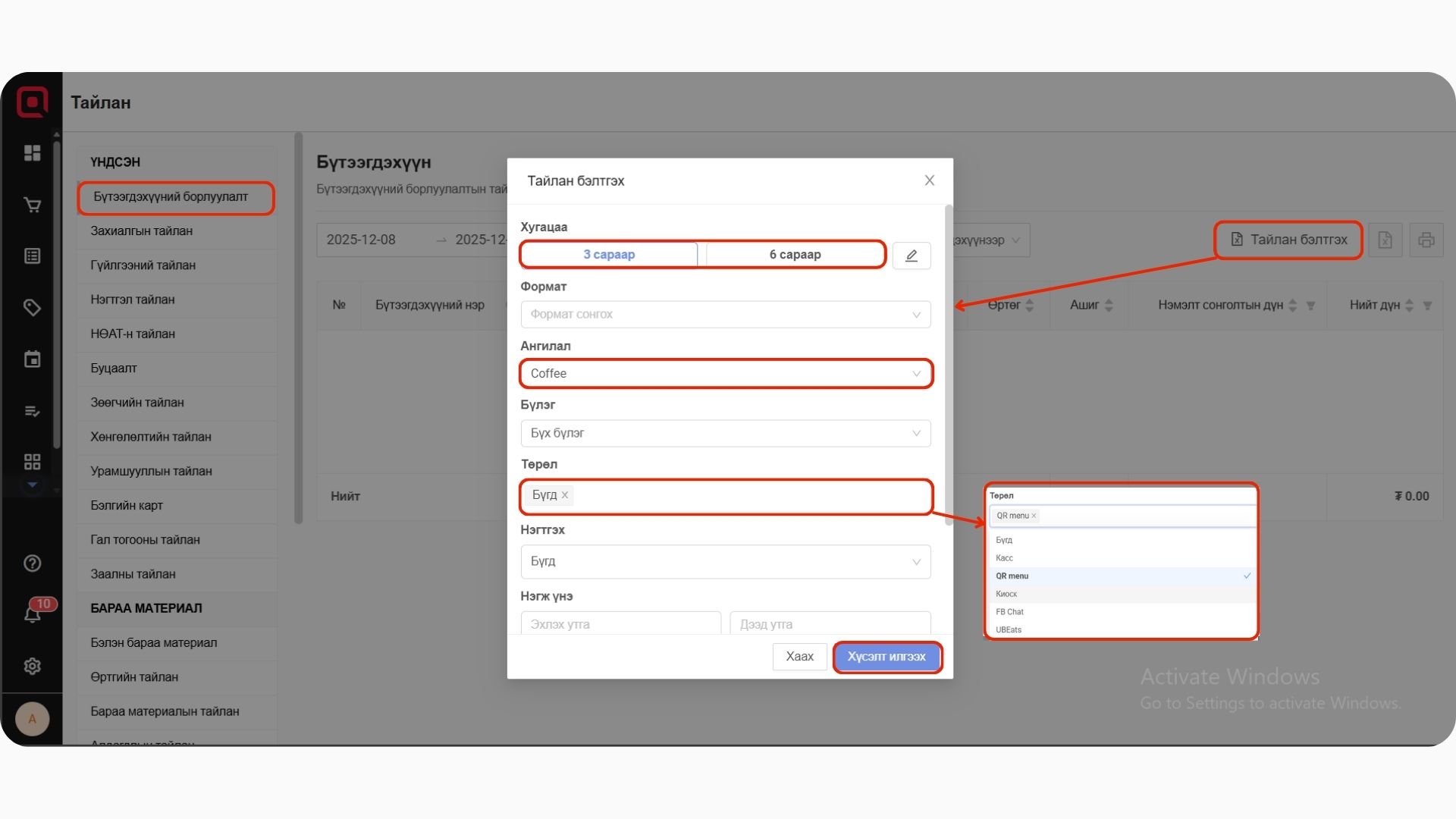
Task: Expand the Бүх бүлэг dropdown
Action: [725, 433]
